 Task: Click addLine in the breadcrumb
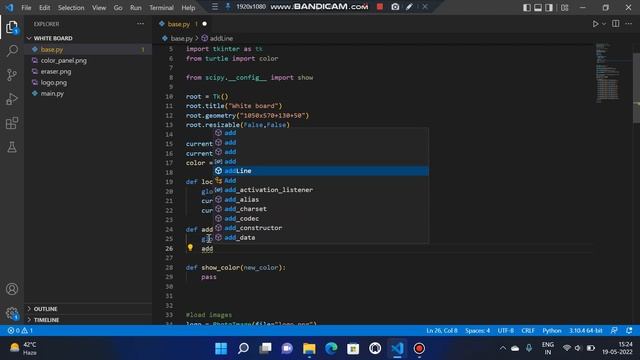click(221, 38)
